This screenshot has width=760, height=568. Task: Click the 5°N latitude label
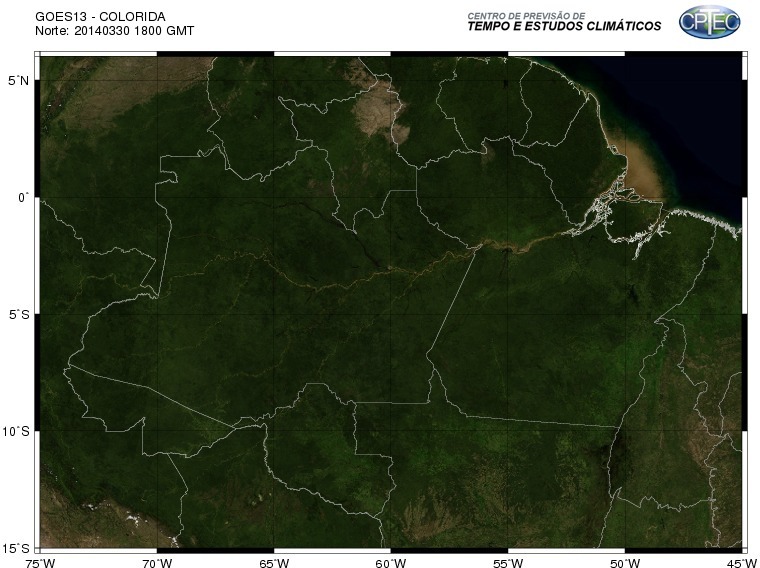[x=18, y=80]
